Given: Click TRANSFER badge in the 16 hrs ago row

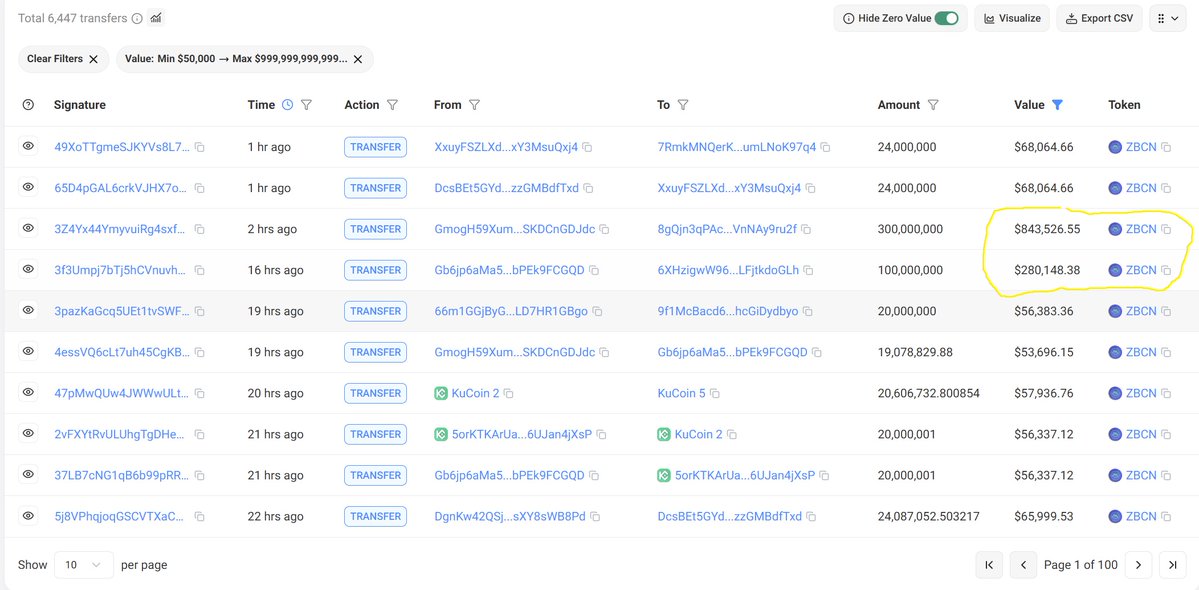Looking at the screenshot, I should pos(375,270).
